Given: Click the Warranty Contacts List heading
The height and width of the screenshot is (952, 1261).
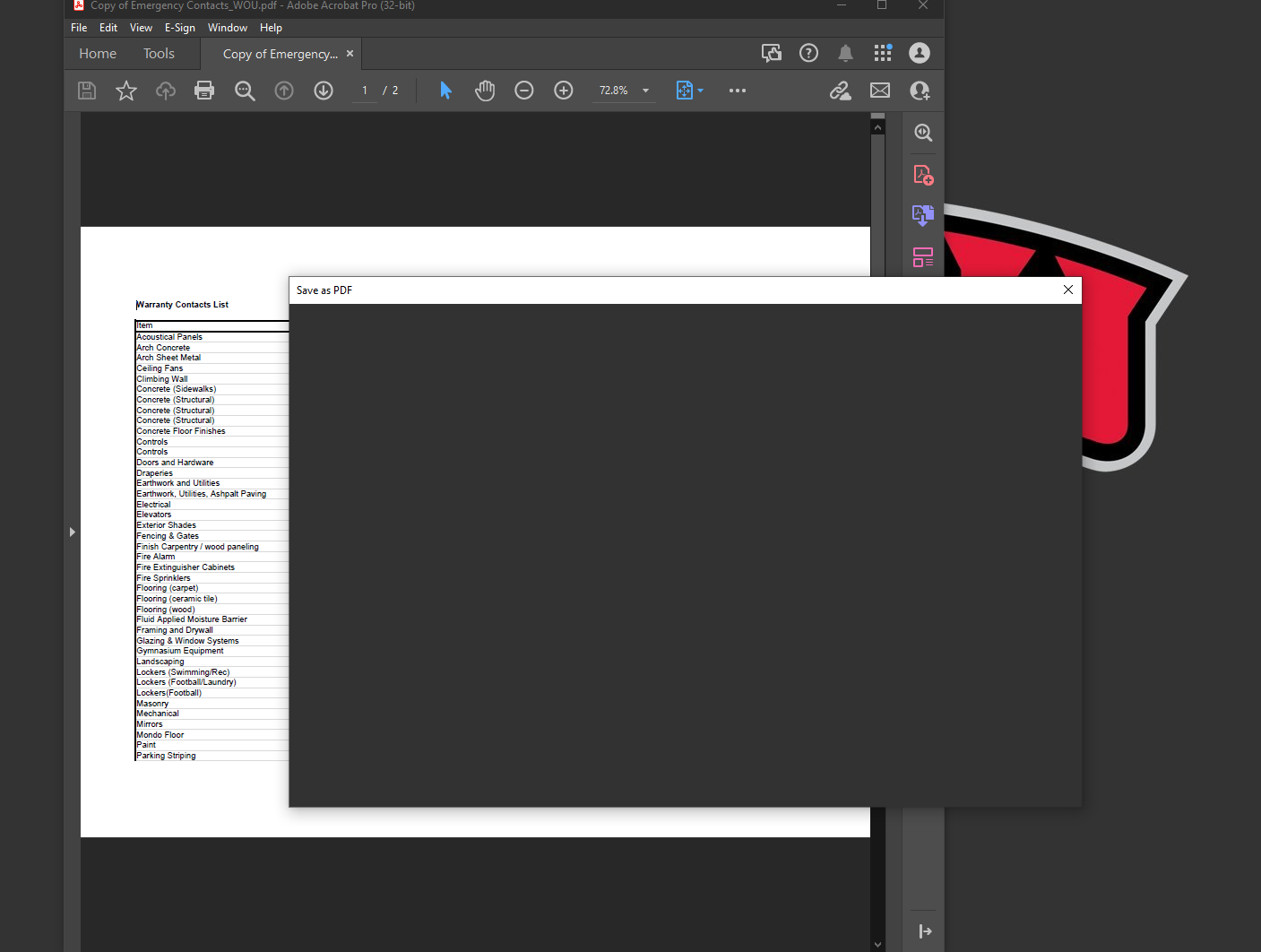Looking at the screenshot, I should tap(182, 305).
